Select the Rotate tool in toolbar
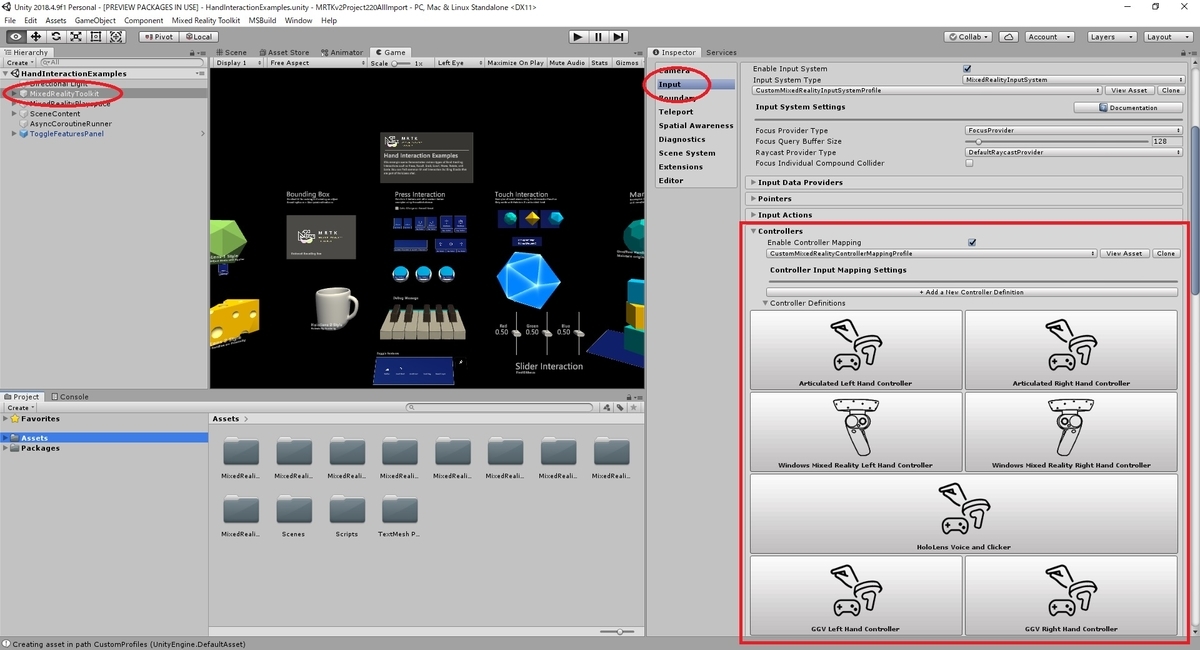Screen dimensions: 1200x650 (56, 37)
